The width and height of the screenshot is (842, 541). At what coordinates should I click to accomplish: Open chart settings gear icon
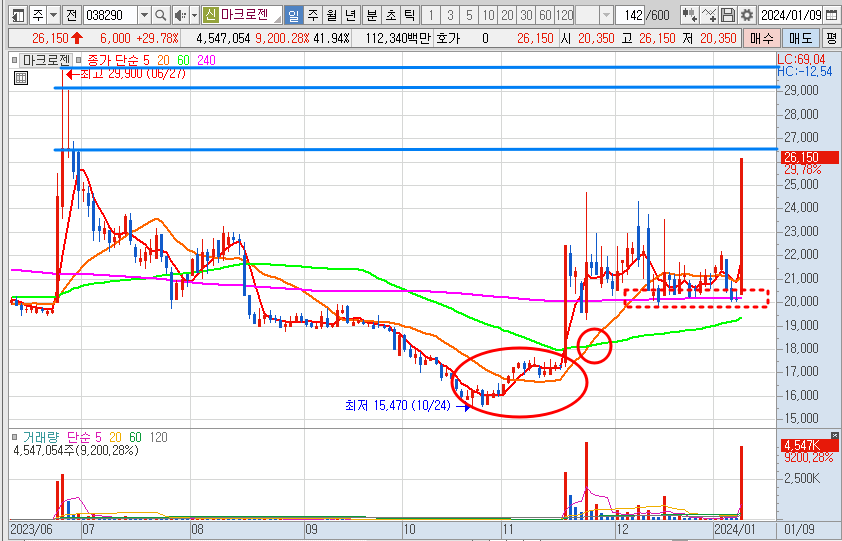(747, 15)
